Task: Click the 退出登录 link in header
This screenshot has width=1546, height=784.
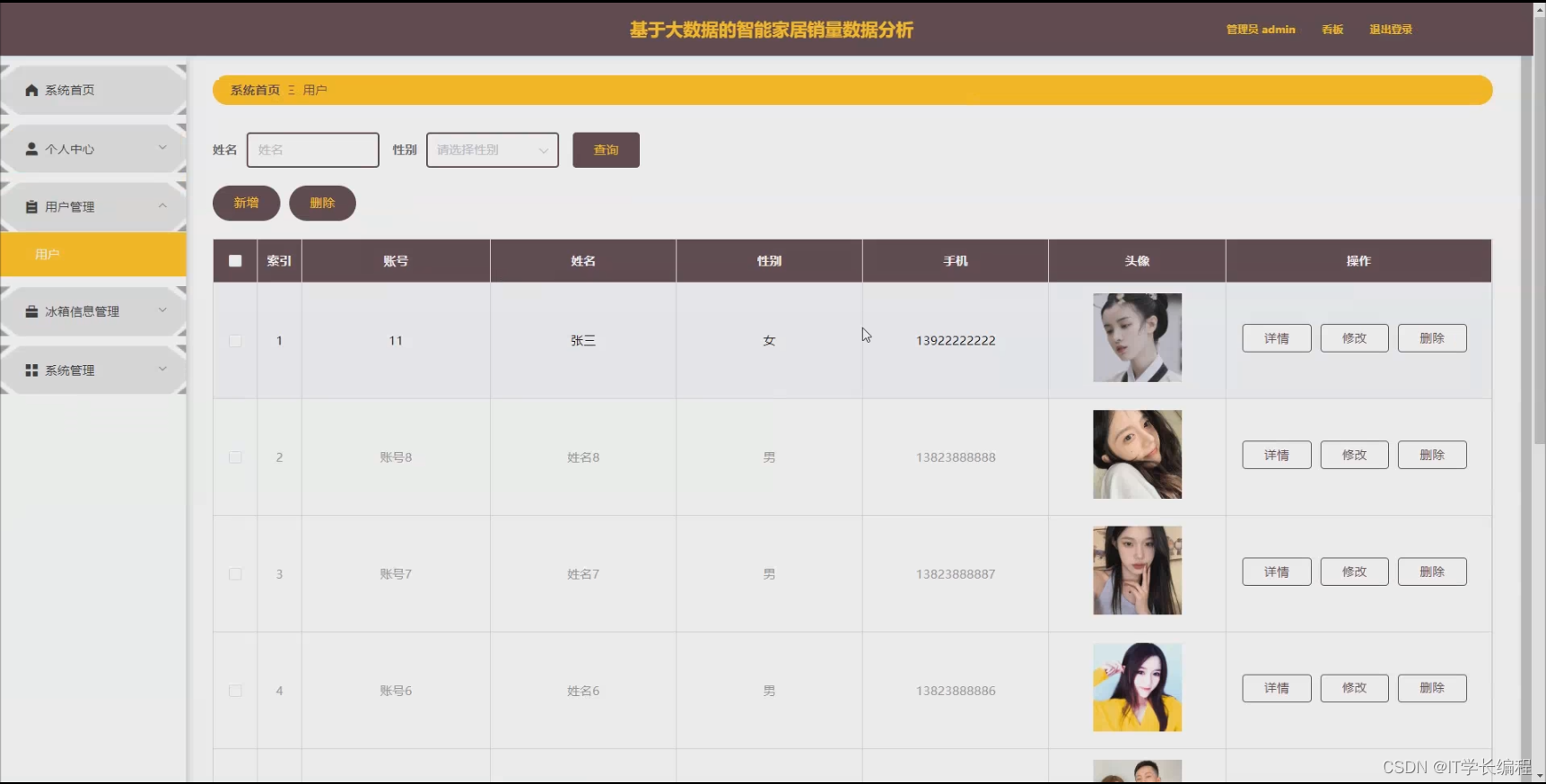Action: click(1391, 30)
